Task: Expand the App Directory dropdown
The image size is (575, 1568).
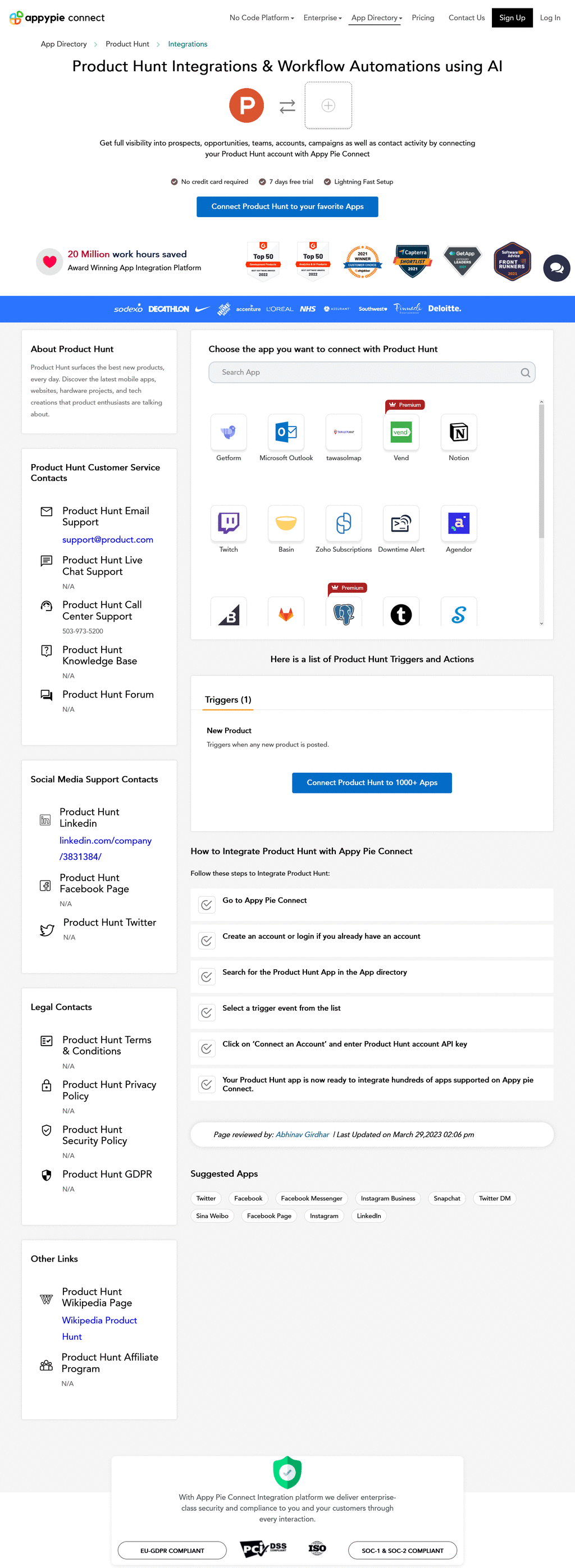Action: [376, 17]
